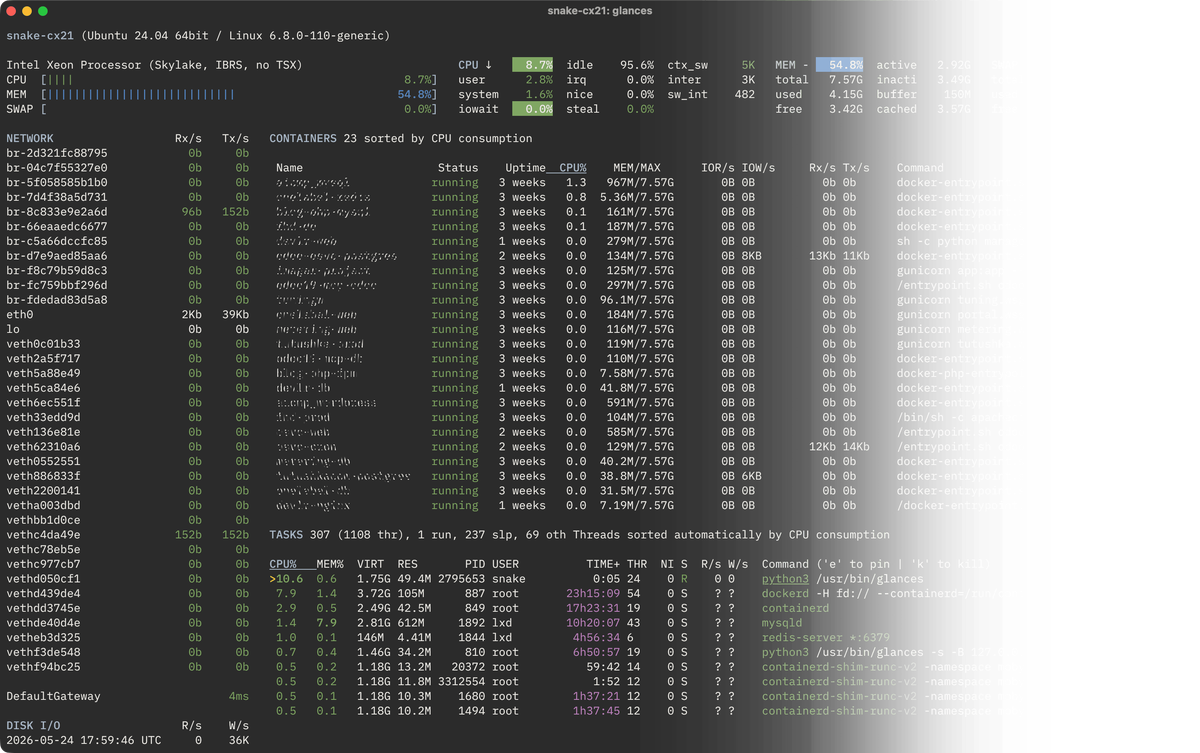Click containers 'Uptime' column header

(x=525, y=168)
